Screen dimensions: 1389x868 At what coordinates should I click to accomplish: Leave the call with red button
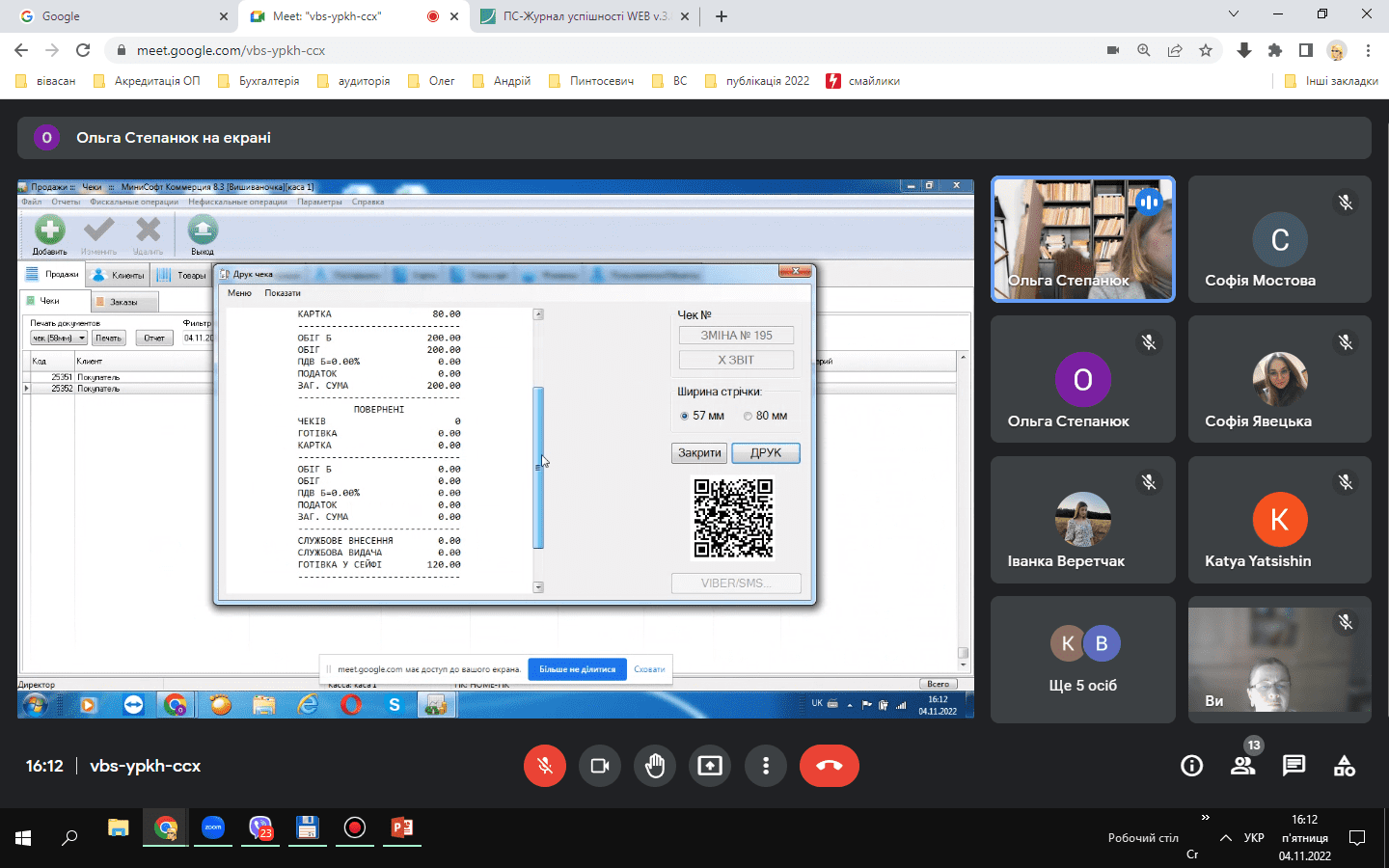click(x=829, y=766)
